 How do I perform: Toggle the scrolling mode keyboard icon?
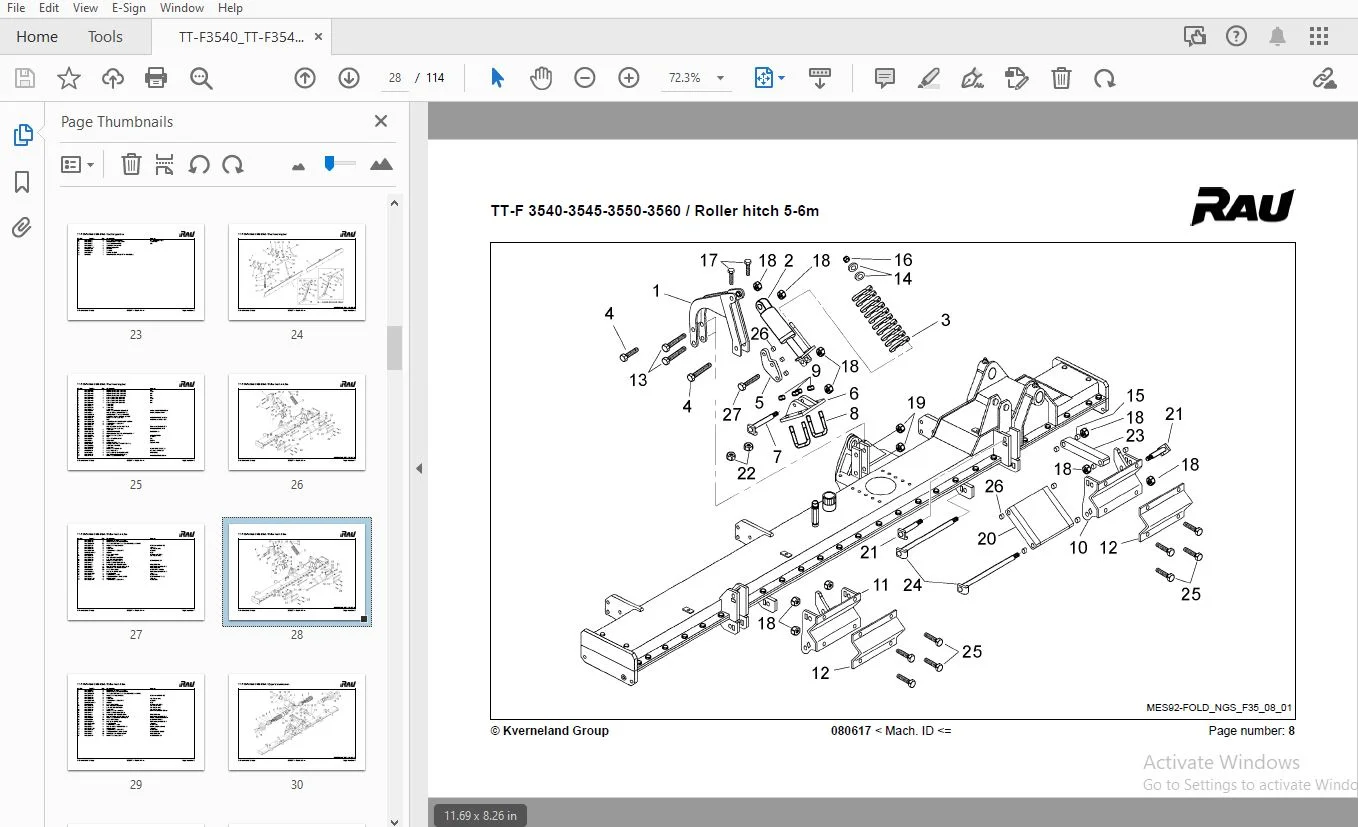click(x=820, y=78)
